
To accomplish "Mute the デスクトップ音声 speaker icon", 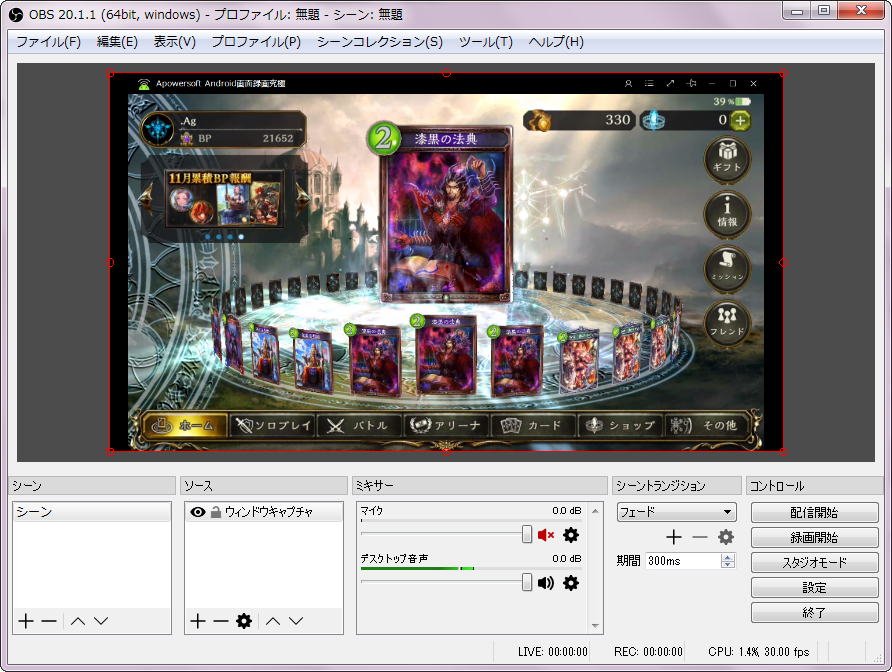I will pyautogui.click(x=546, y=583).
